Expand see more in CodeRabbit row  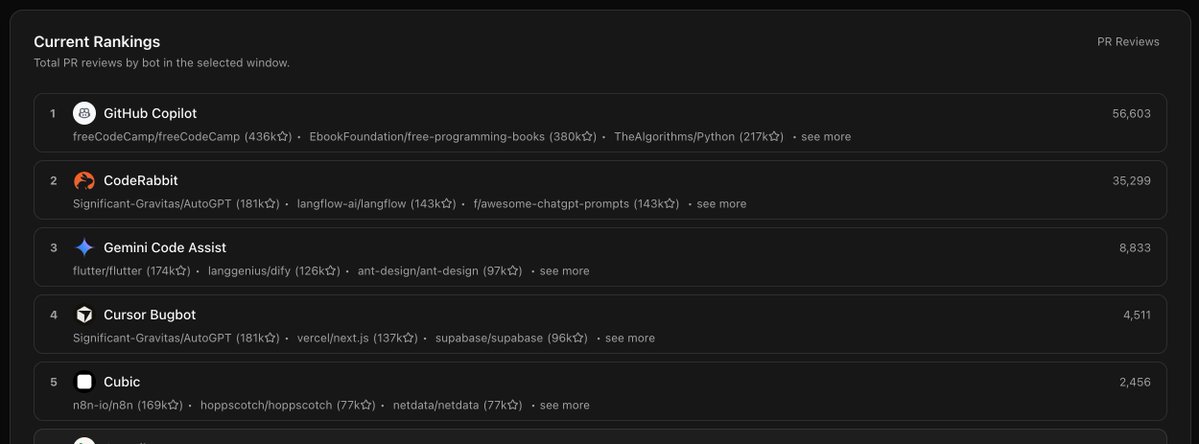(721, 204)
